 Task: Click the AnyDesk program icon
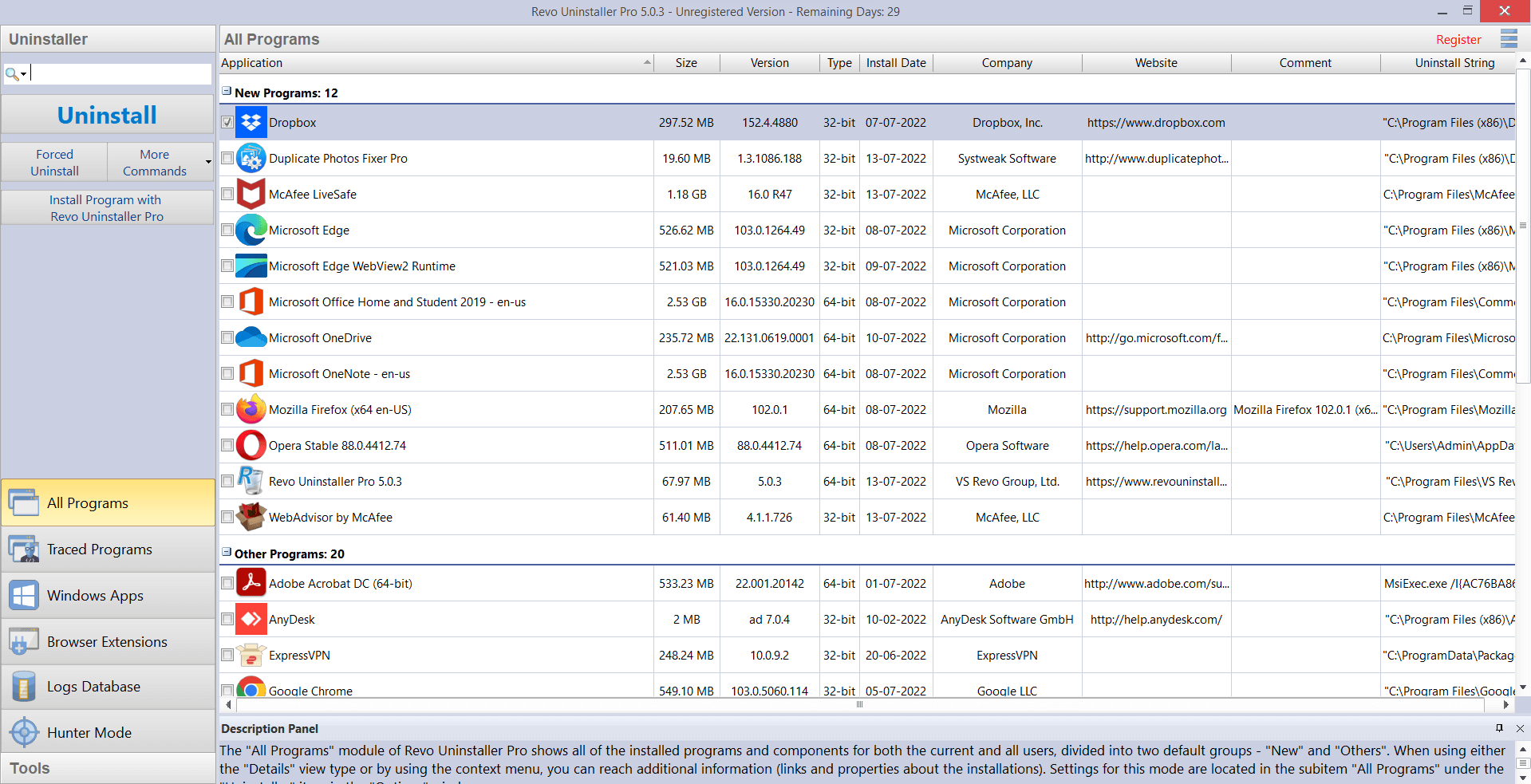coord(251,620)
